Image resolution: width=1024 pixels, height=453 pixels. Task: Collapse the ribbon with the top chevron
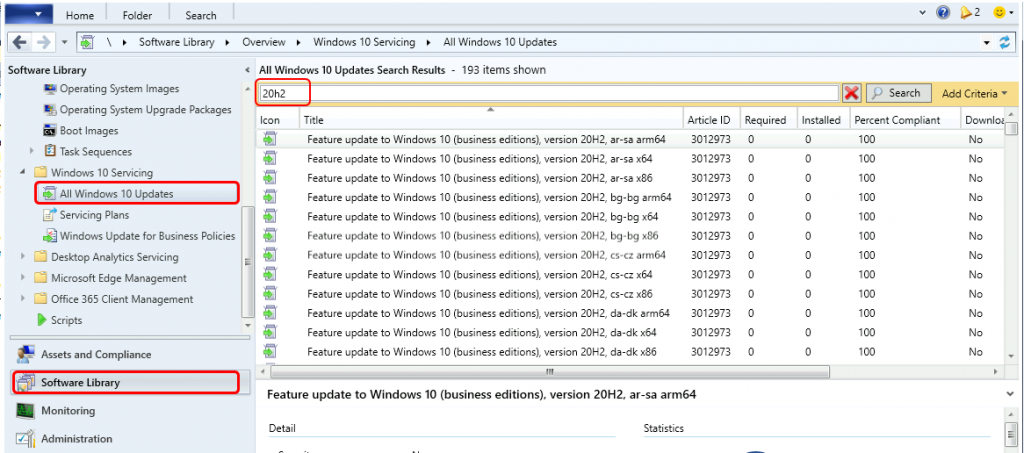click(x=922, y=12)
